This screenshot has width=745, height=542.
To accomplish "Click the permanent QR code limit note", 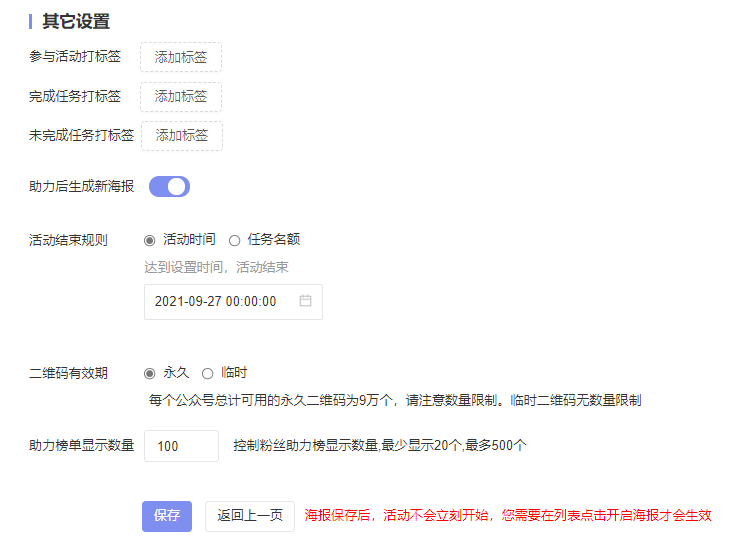I will [x=394, y=400].
